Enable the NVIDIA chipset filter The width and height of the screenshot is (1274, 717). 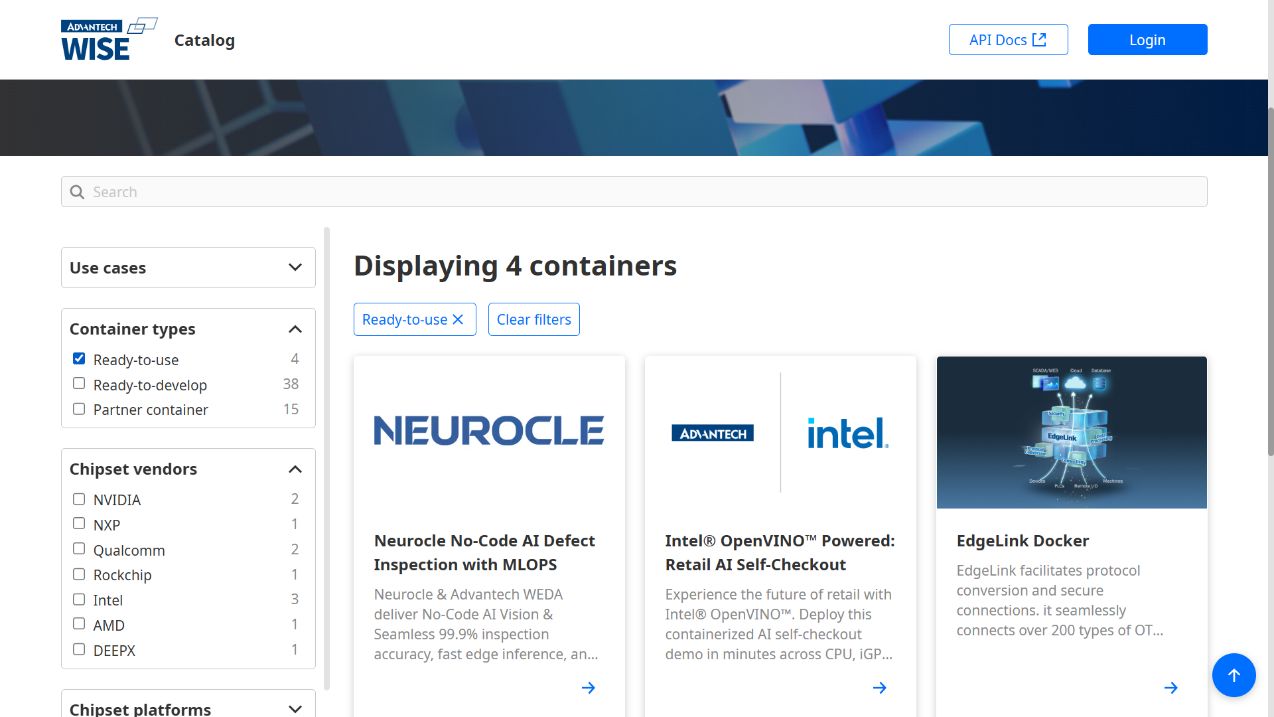tap(79, 498)
